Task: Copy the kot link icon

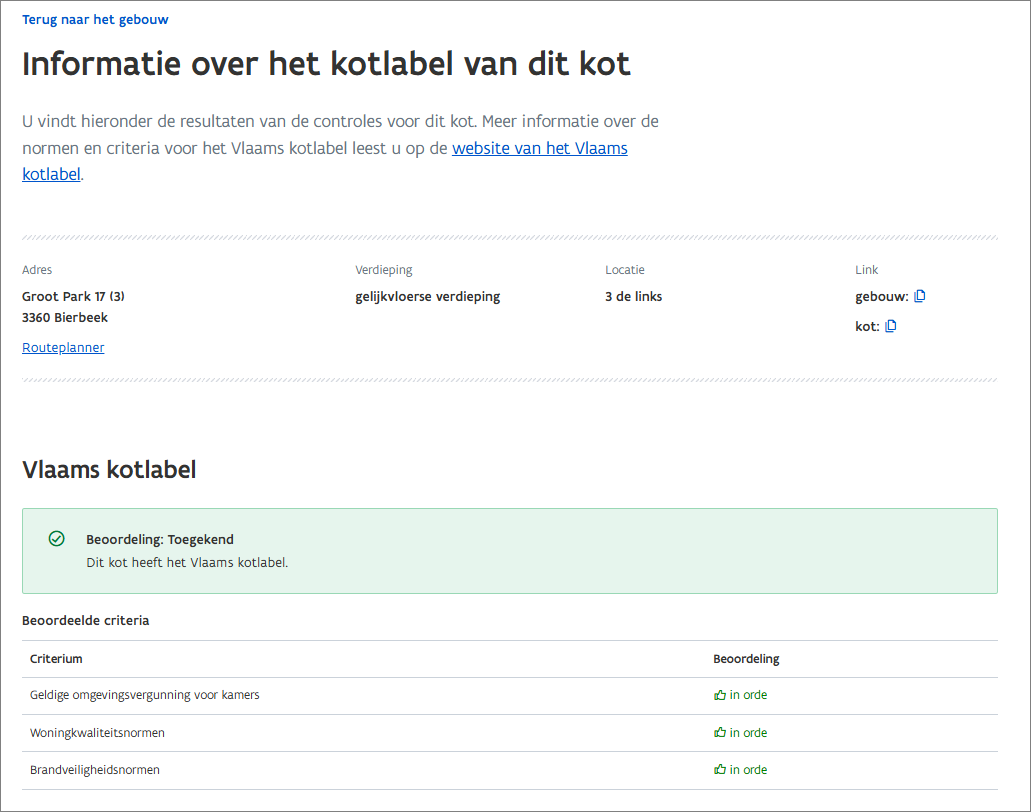Action: pos(891,326)
